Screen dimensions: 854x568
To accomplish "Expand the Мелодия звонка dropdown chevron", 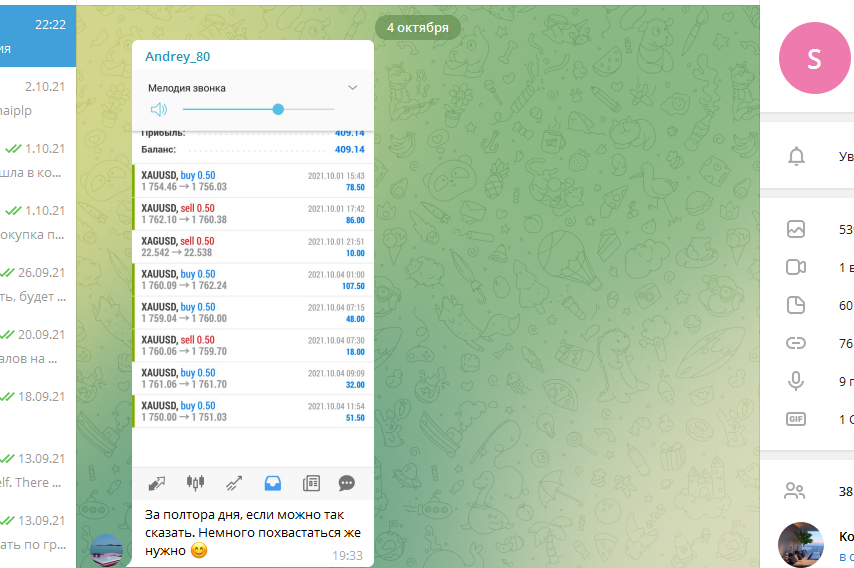I will pos(352,88).
